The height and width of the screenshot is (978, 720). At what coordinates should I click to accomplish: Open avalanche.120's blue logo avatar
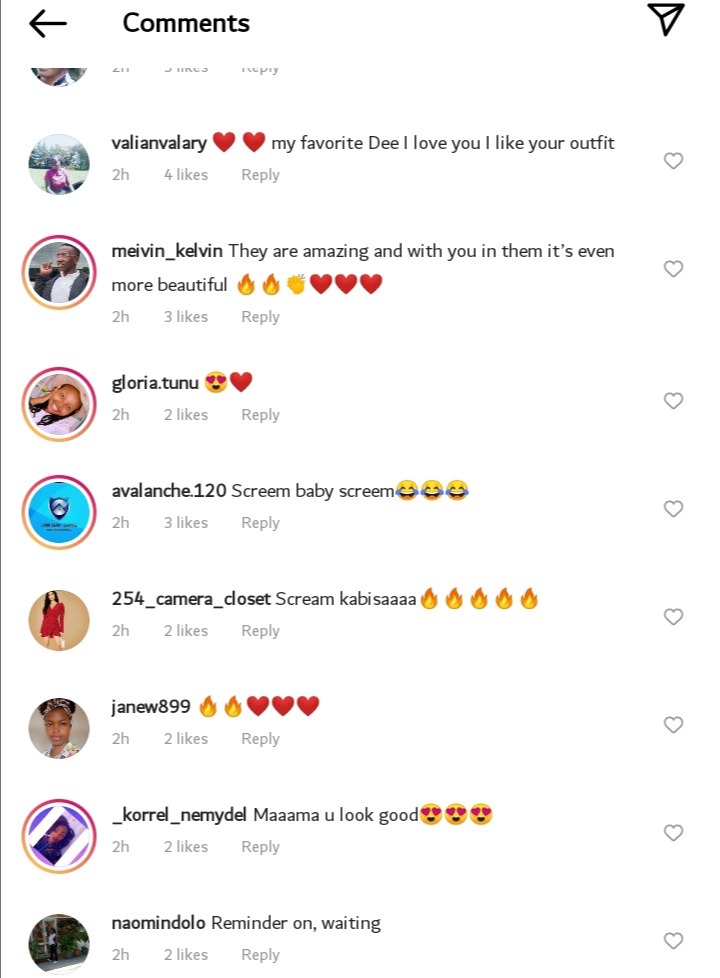tap(59, 512)
